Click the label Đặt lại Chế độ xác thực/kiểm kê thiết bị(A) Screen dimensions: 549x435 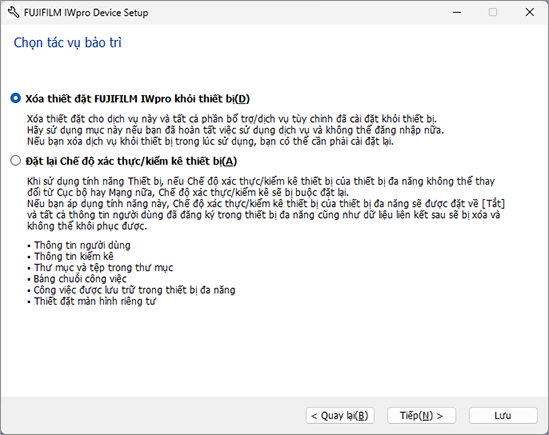[131, 161]
